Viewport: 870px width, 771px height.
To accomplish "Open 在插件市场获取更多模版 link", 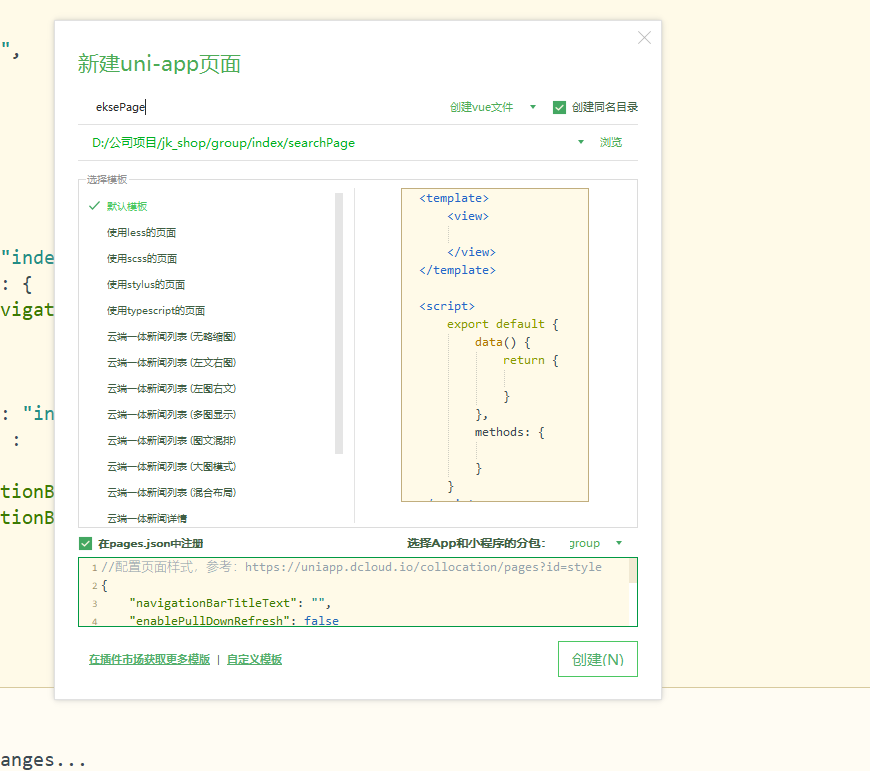I will coord(149,659).
